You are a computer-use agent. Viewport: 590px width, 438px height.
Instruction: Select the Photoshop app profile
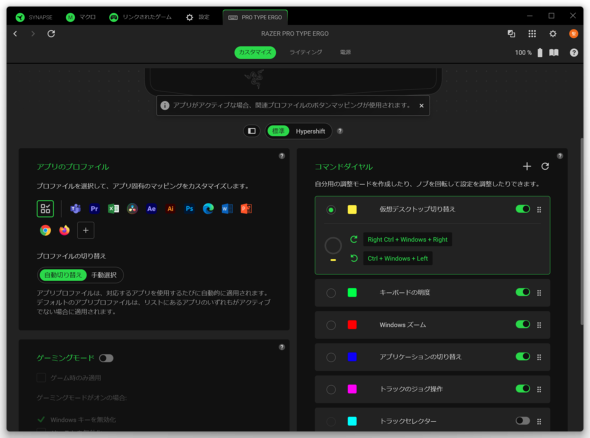[x=189, y=208]
